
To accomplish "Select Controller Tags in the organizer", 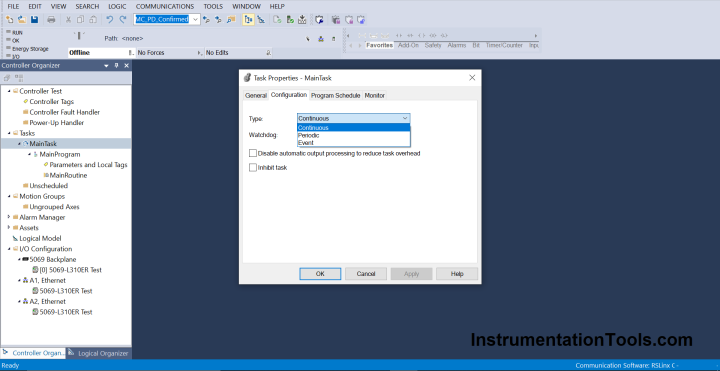I will [51, 101].
